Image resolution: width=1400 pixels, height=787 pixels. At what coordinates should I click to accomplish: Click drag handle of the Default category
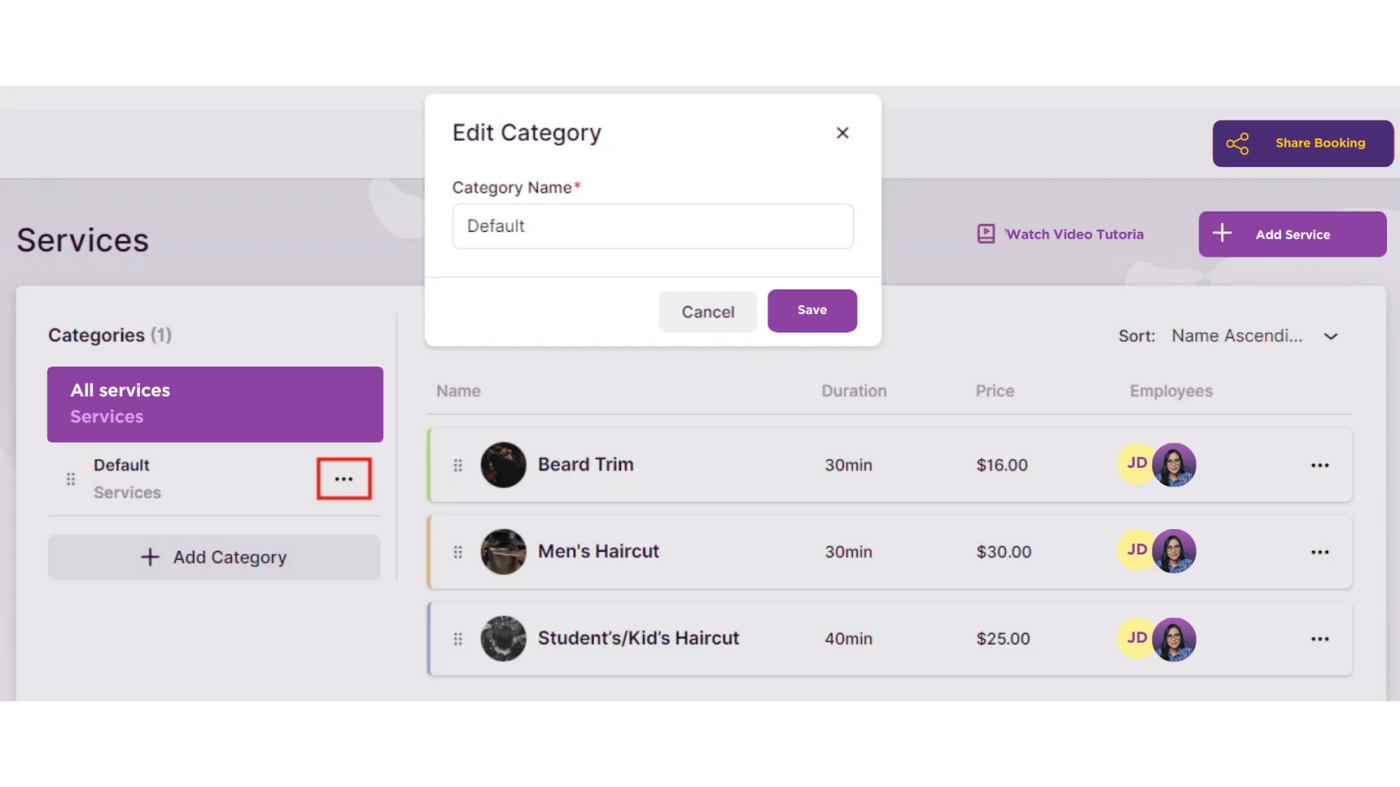pos(71,479)
